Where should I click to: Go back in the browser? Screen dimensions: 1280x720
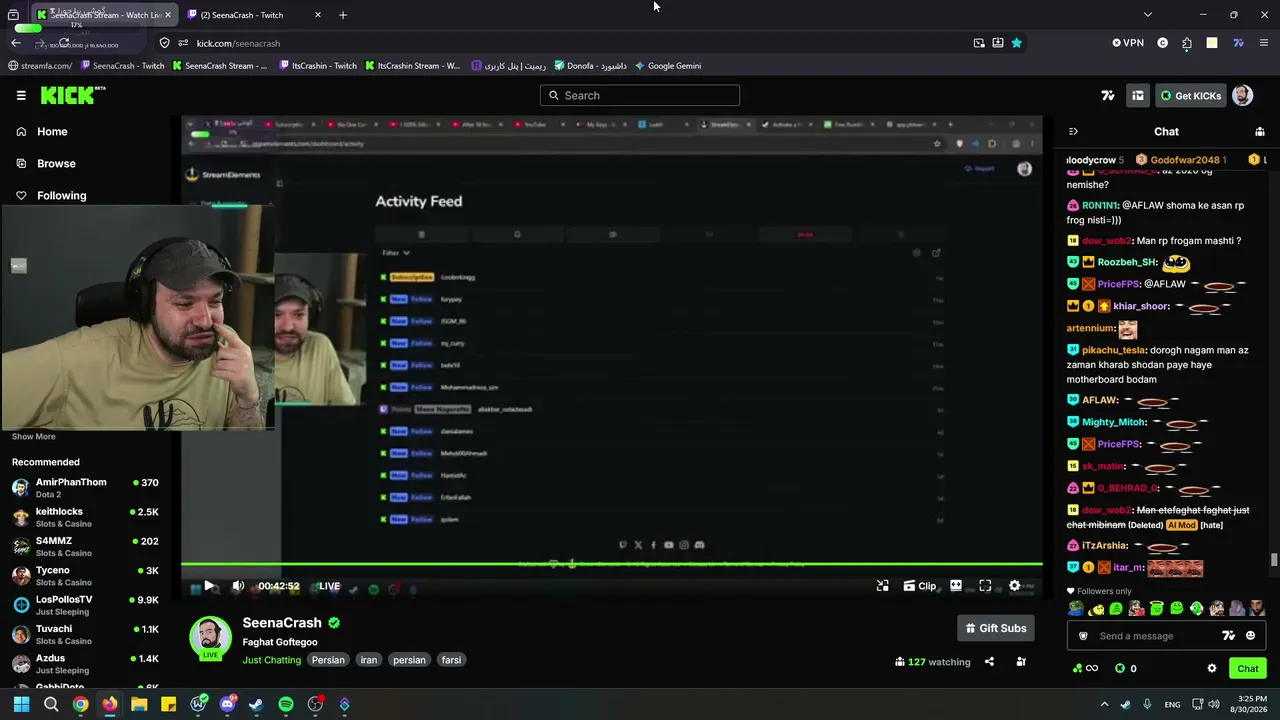[x=16, y=43]
